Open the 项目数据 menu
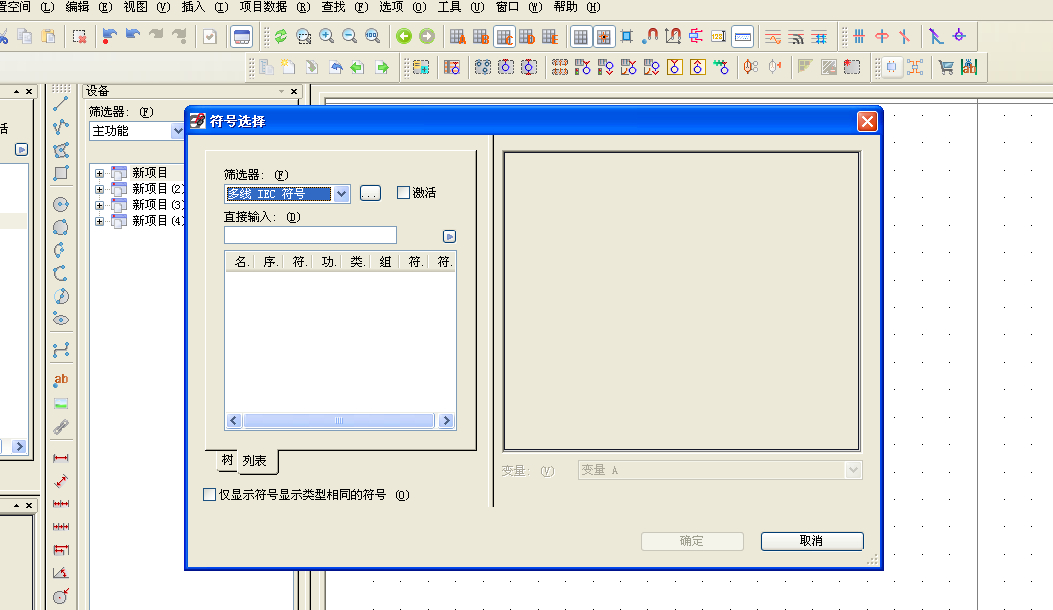Viewport: 1053px width, 610px height. (x=275, y=7)
